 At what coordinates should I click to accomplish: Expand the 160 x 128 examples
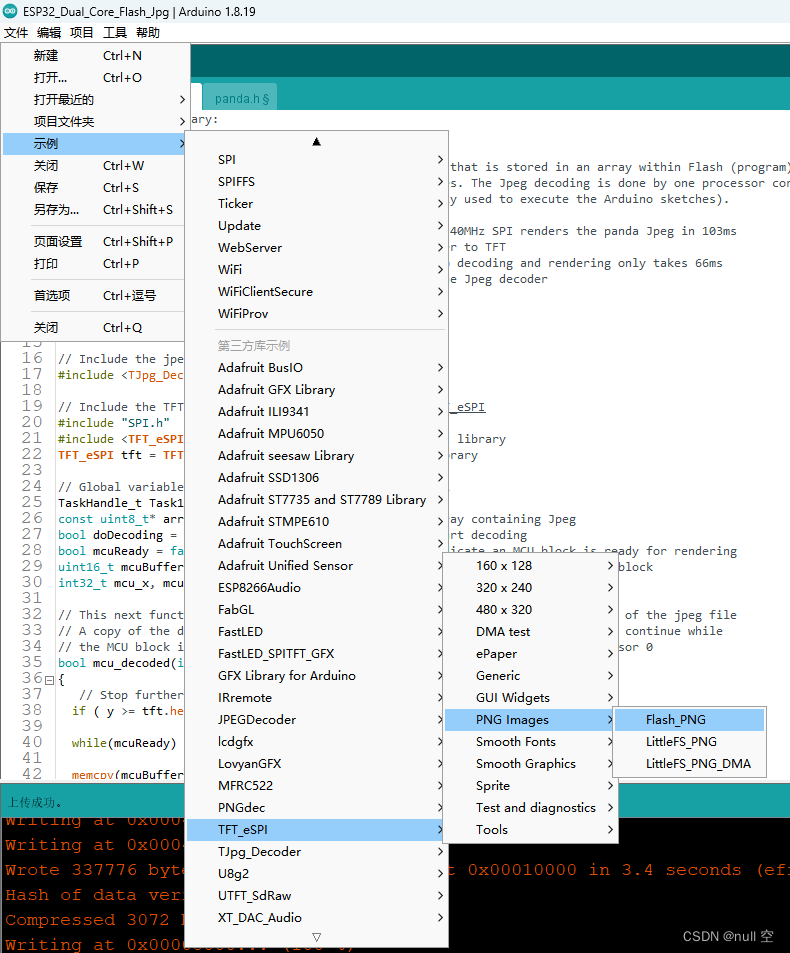click(531, 566)
